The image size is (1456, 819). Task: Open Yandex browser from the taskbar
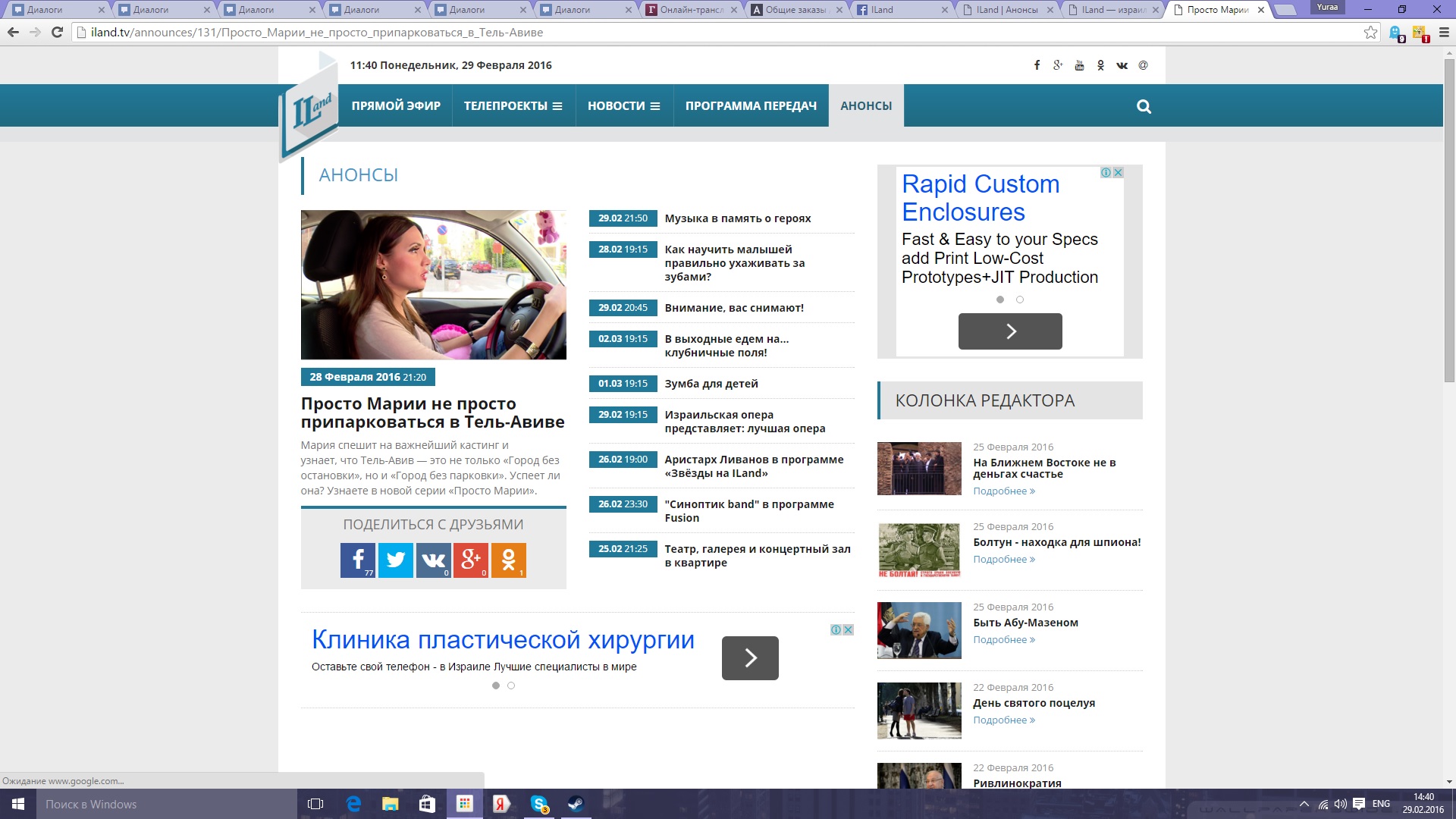[x=501, y=804]
